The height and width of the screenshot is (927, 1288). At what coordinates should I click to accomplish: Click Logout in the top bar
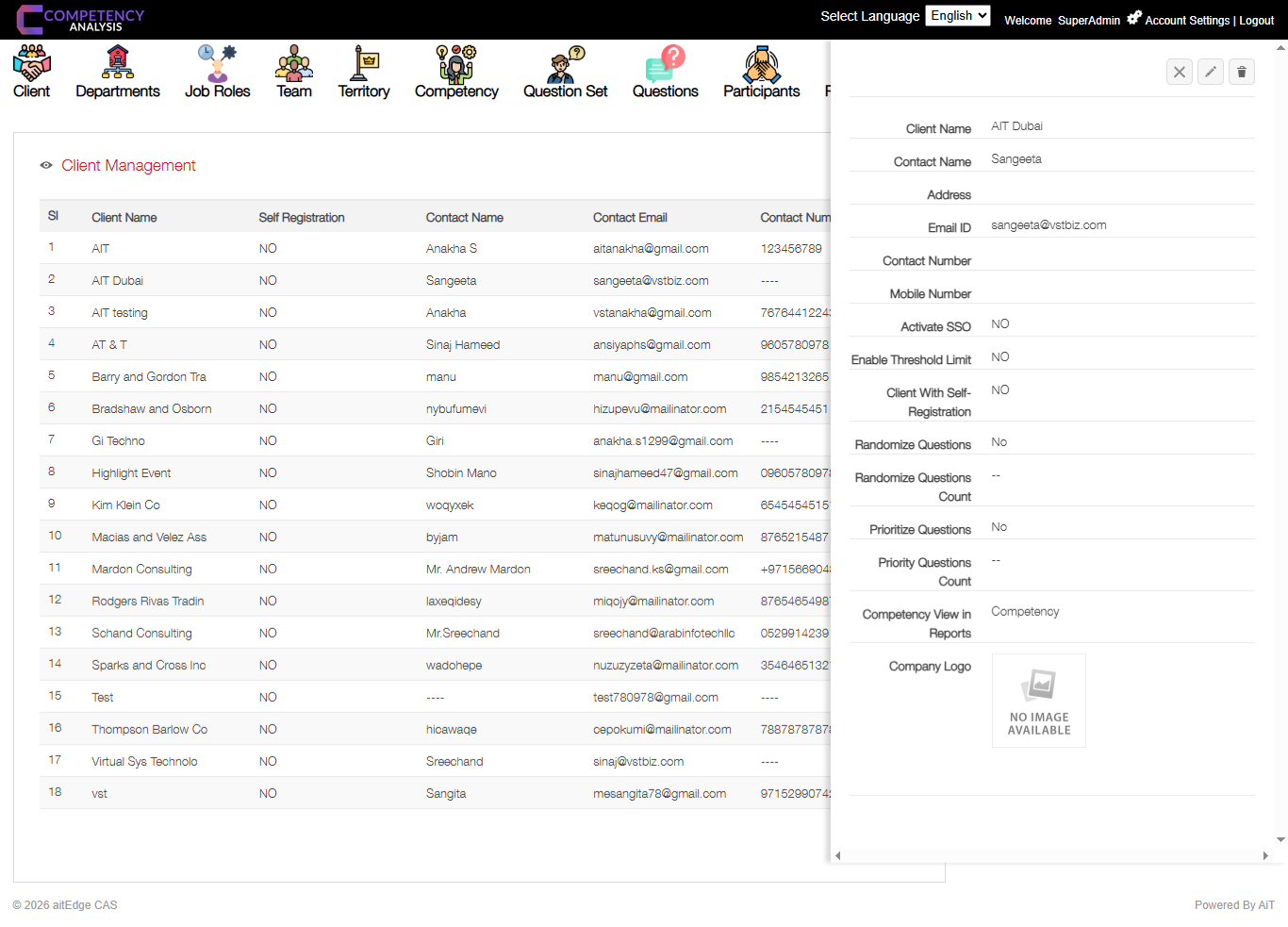1256,20
